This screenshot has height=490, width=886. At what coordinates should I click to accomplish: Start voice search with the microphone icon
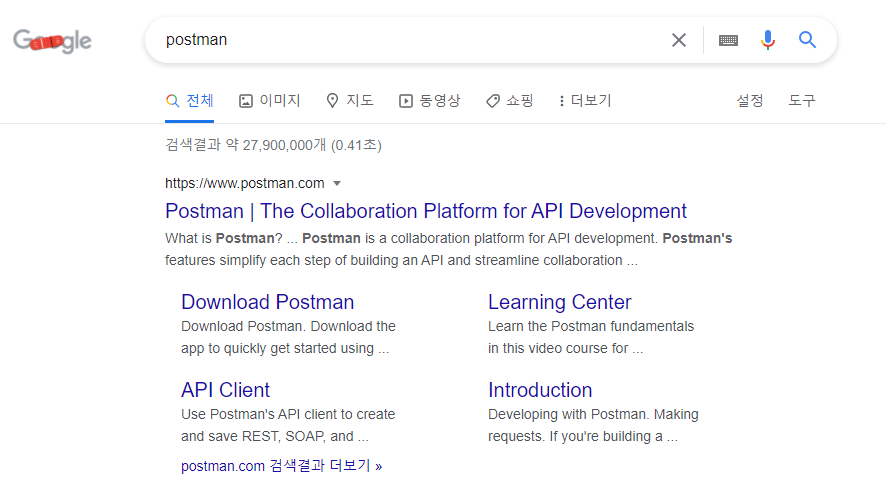767,40
